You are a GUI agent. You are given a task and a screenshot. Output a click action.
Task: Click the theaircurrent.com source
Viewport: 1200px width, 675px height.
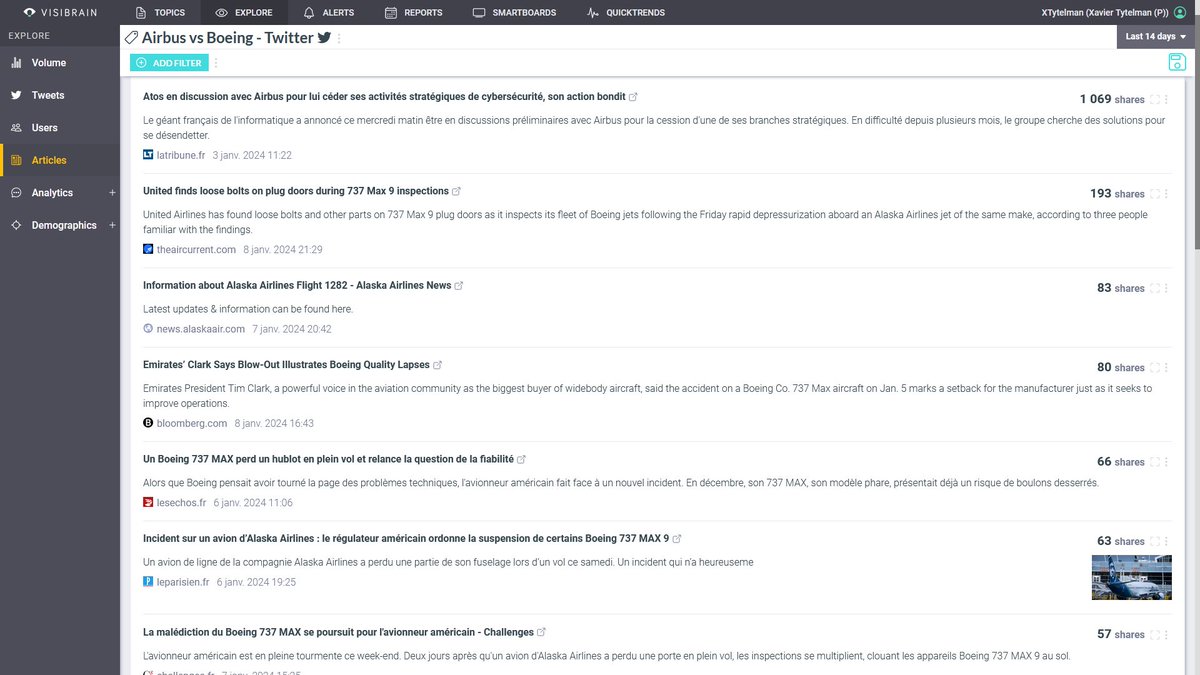[189, 250]
